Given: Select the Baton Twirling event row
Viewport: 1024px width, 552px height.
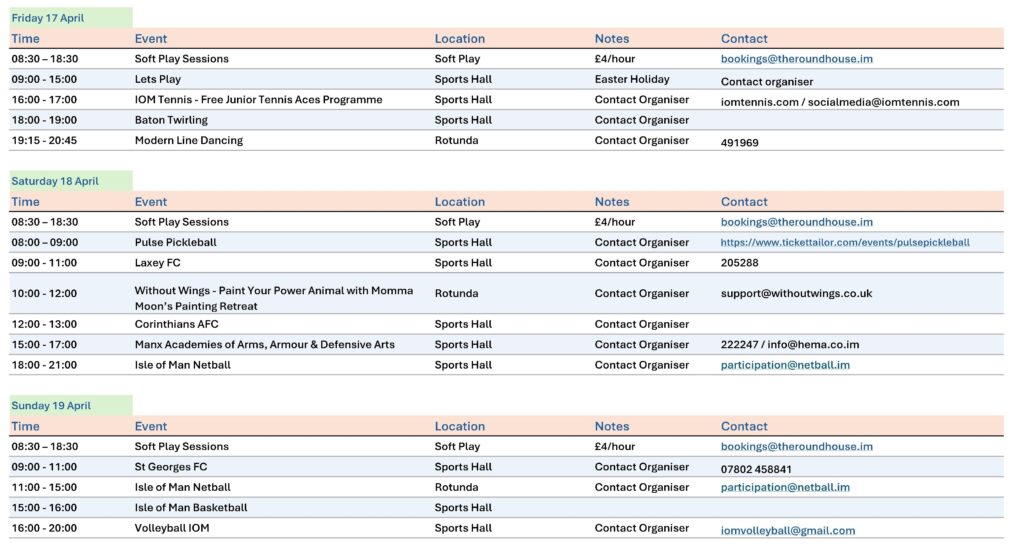Looking at the screenshot, I should tap(174, 120).
